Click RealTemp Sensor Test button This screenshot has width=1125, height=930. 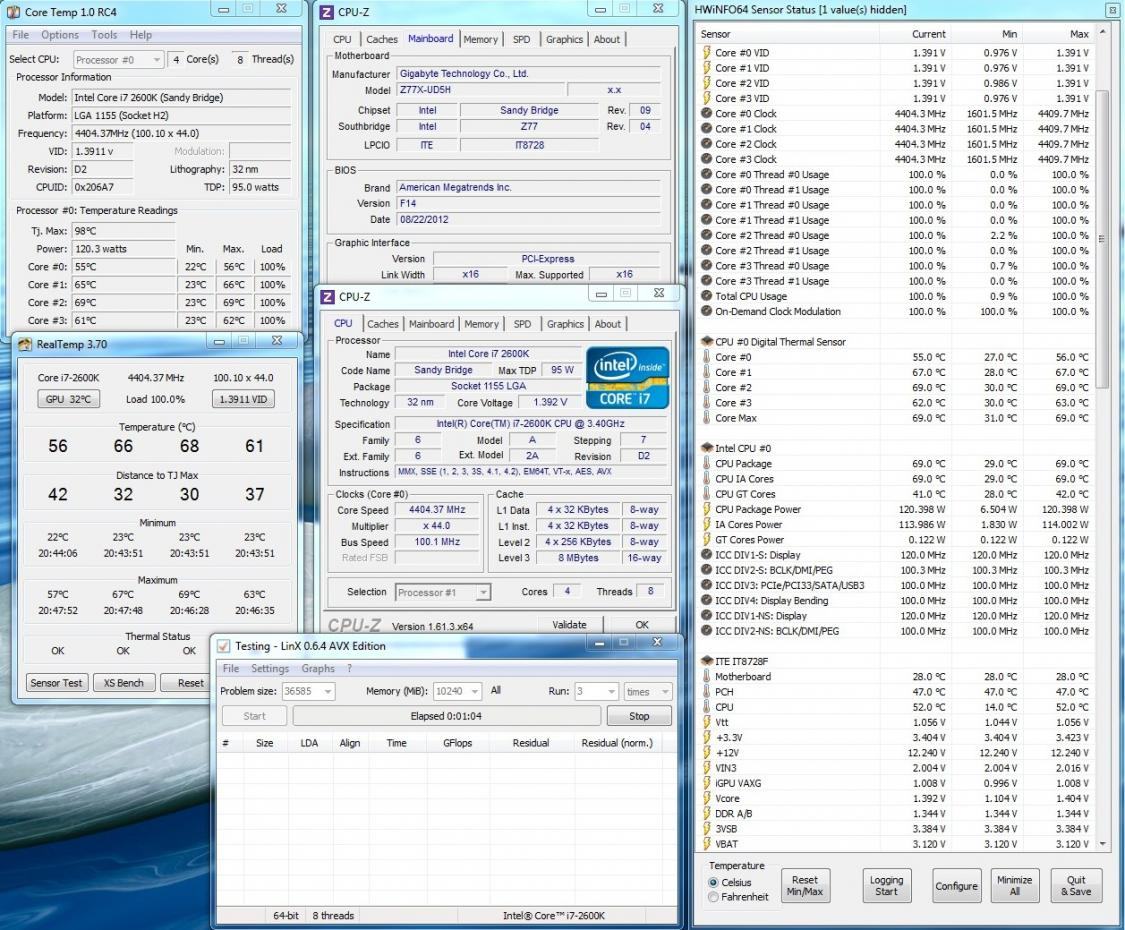56,682
